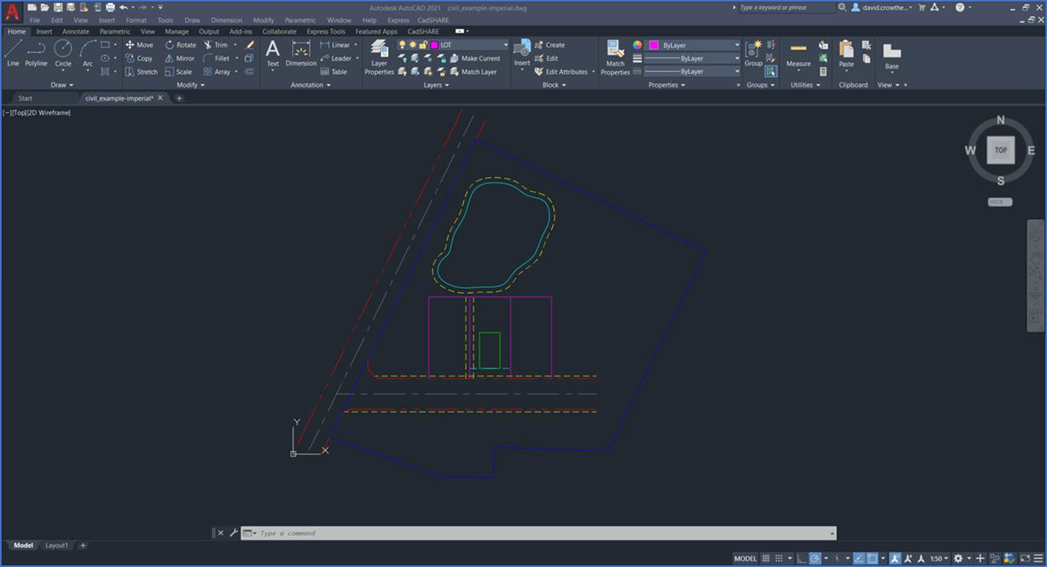
Task: Expand the Draw panel
Action: click(x=62, y=85)
